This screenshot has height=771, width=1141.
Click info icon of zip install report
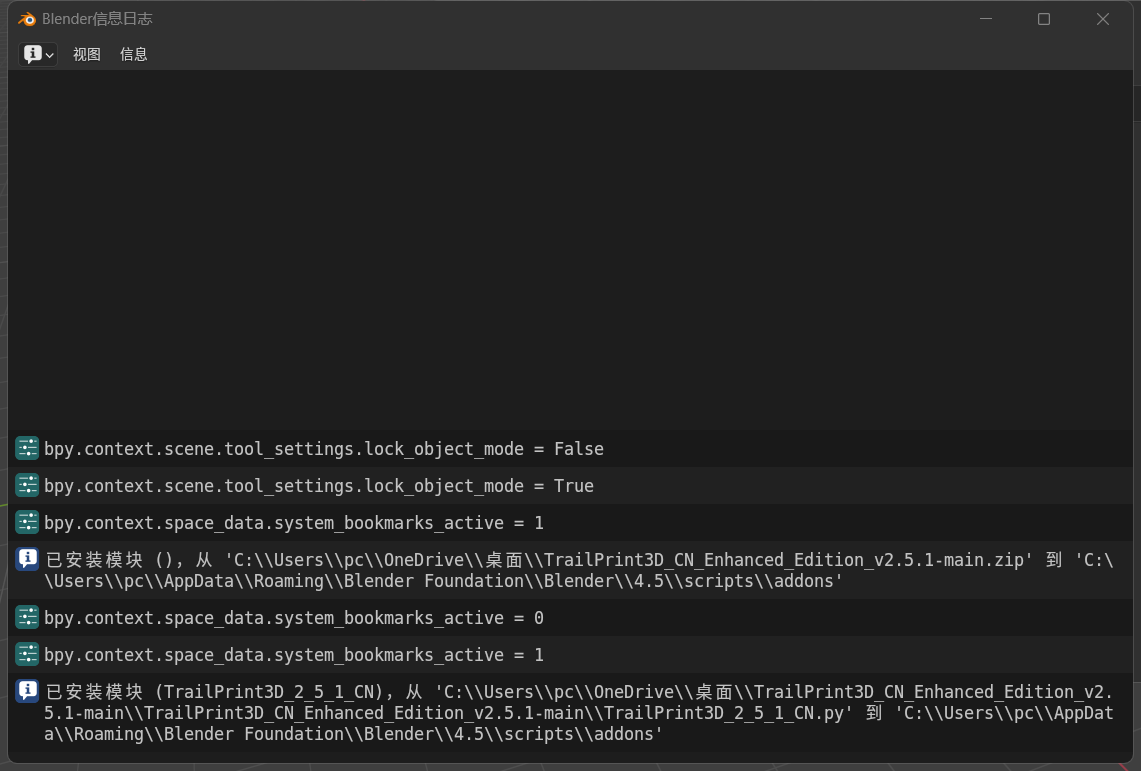click(27, 559)
